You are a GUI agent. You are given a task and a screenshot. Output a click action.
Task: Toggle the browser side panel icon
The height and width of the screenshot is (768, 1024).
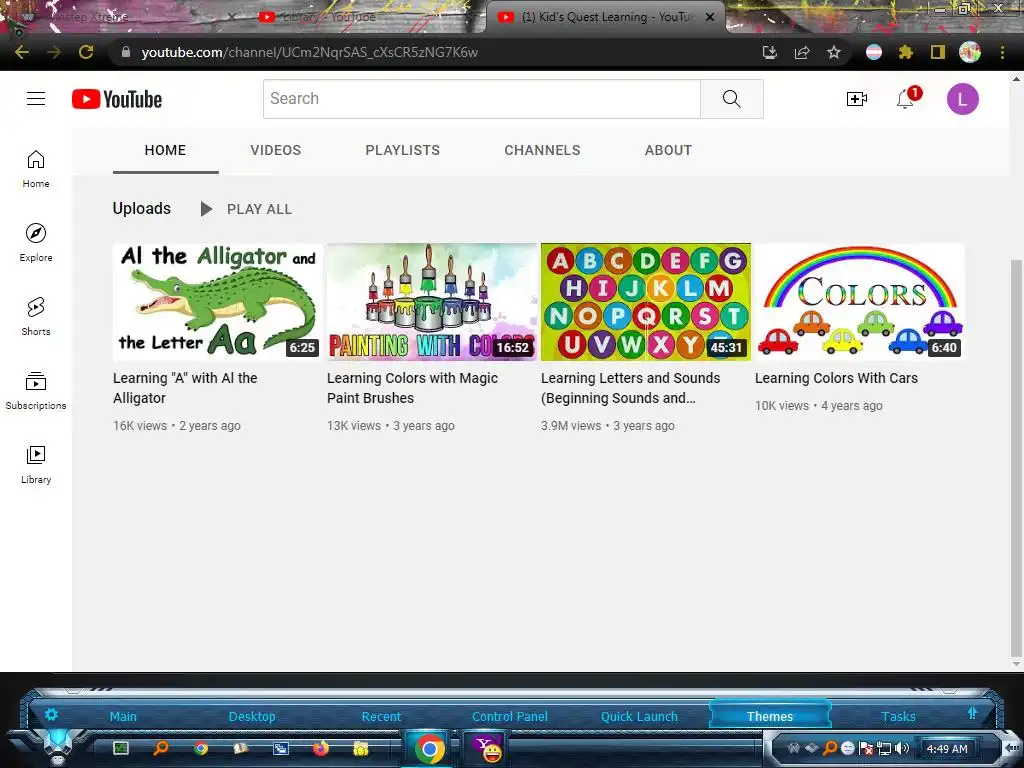point(937,52)
